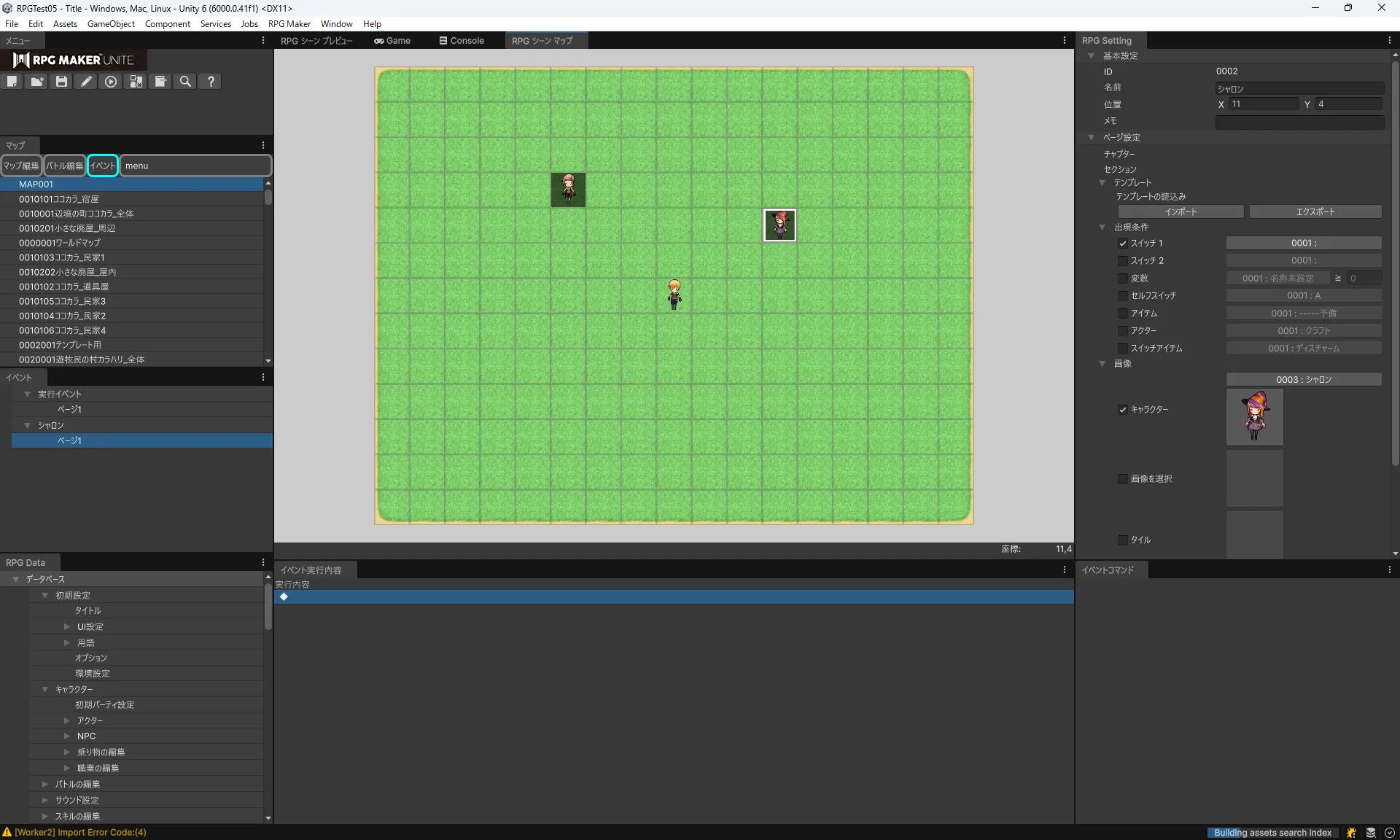Open the 0003 : シャロン image dropdown
Viewport: 1400px width, 840px height.
pos(1303,380)
